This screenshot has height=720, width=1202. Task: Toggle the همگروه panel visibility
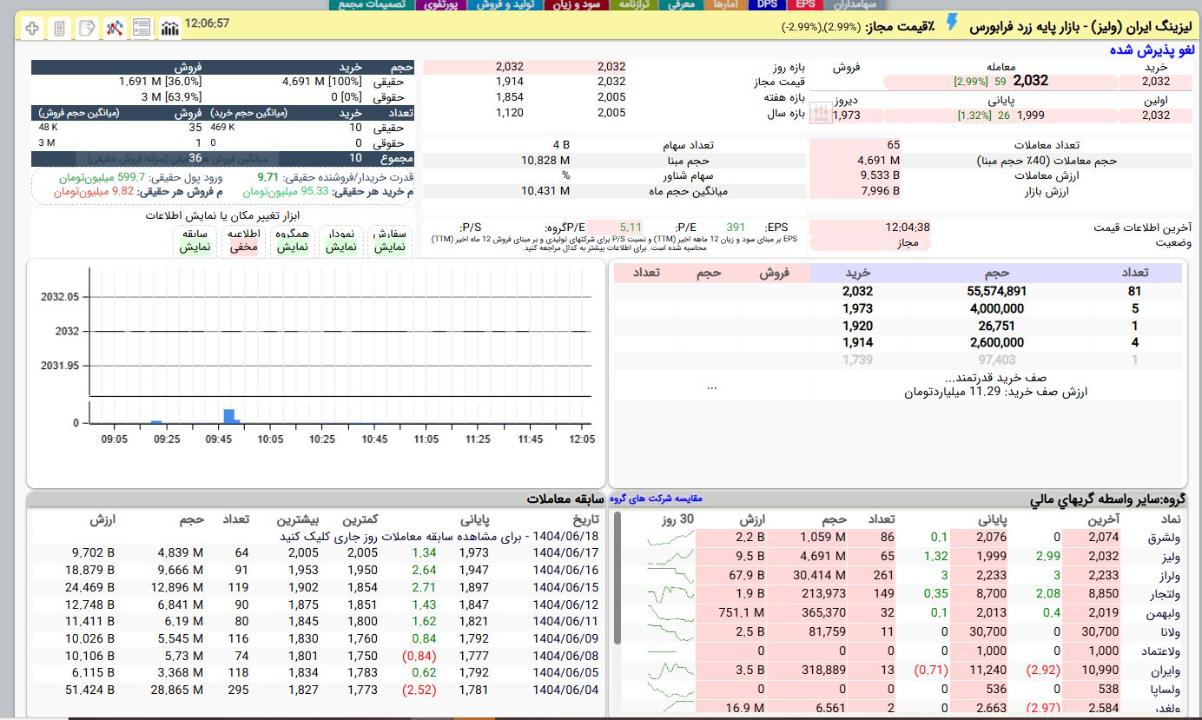click(x=291, y=246)
